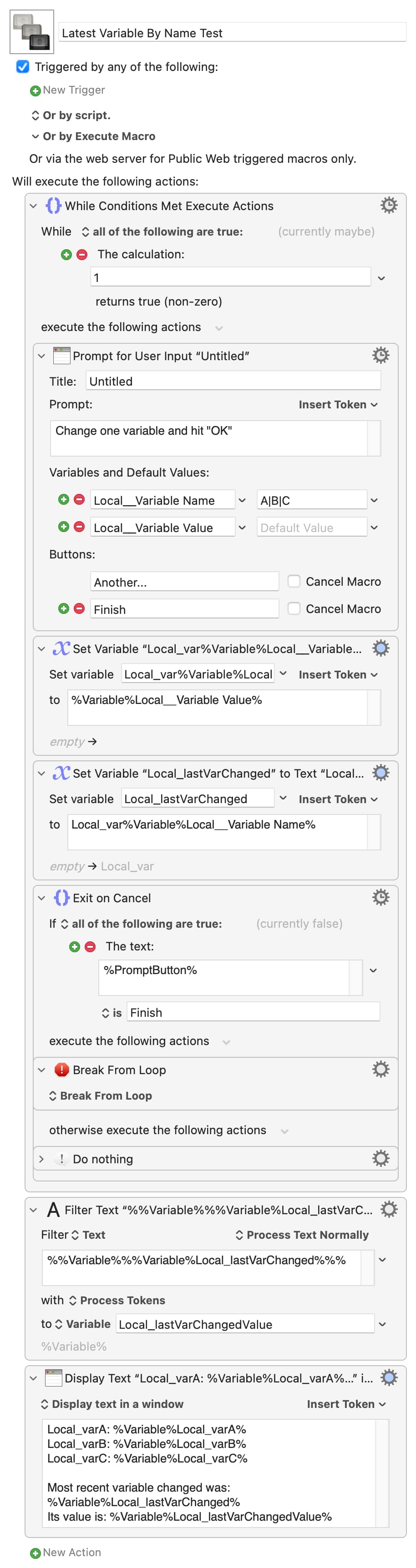Click New Action at the bottom
416x1568 pixels.
pos(66,1552)
